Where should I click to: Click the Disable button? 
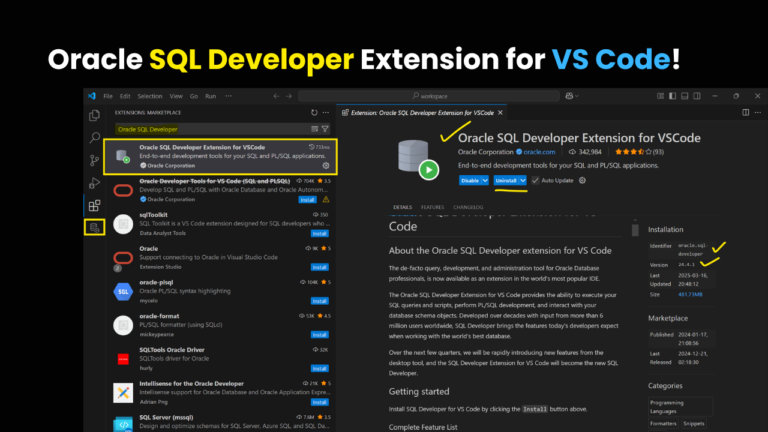point(470,180)
